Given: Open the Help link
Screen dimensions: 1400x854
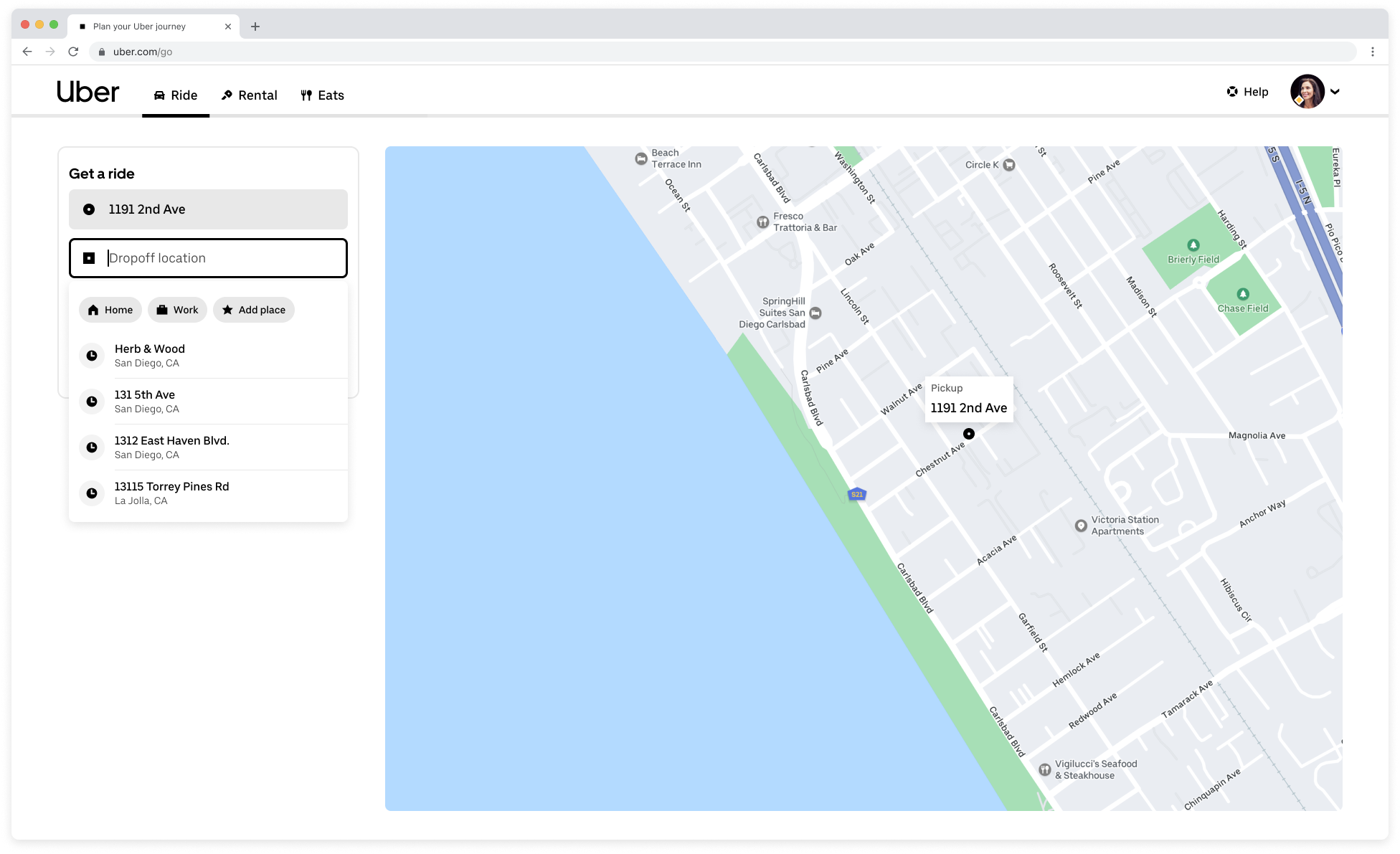Looking at the screenshot, I should coord(1247,92).
